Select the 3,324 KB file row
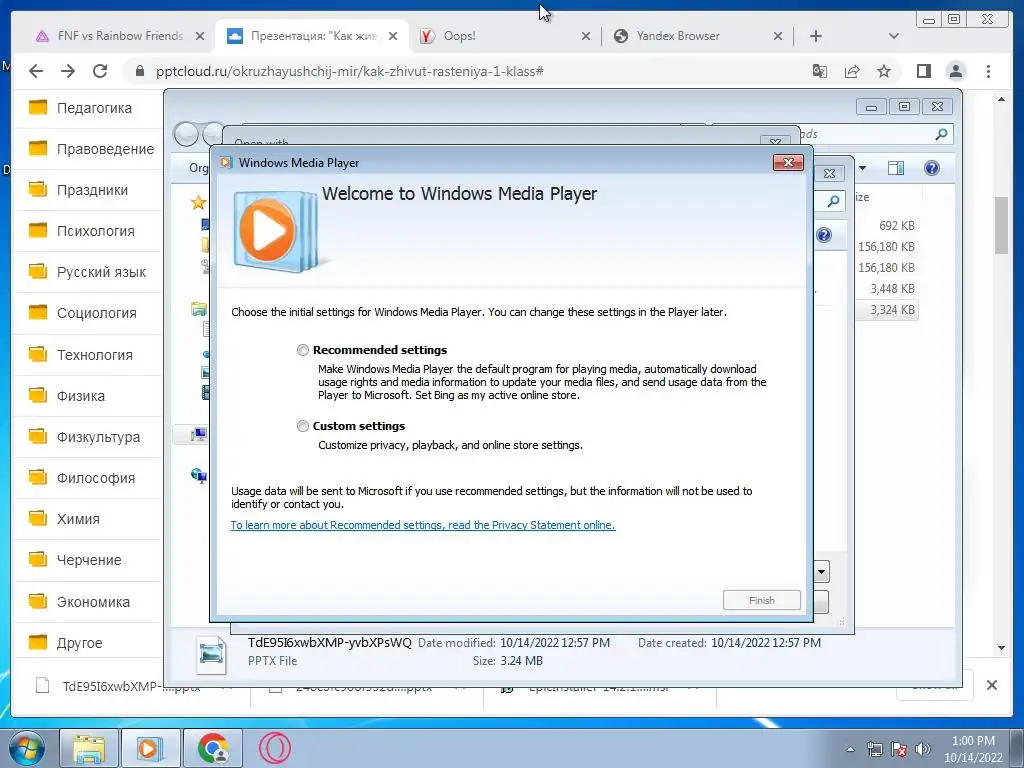The width and height of the screenshot is (1024, 768). click(x=888, y=310)
